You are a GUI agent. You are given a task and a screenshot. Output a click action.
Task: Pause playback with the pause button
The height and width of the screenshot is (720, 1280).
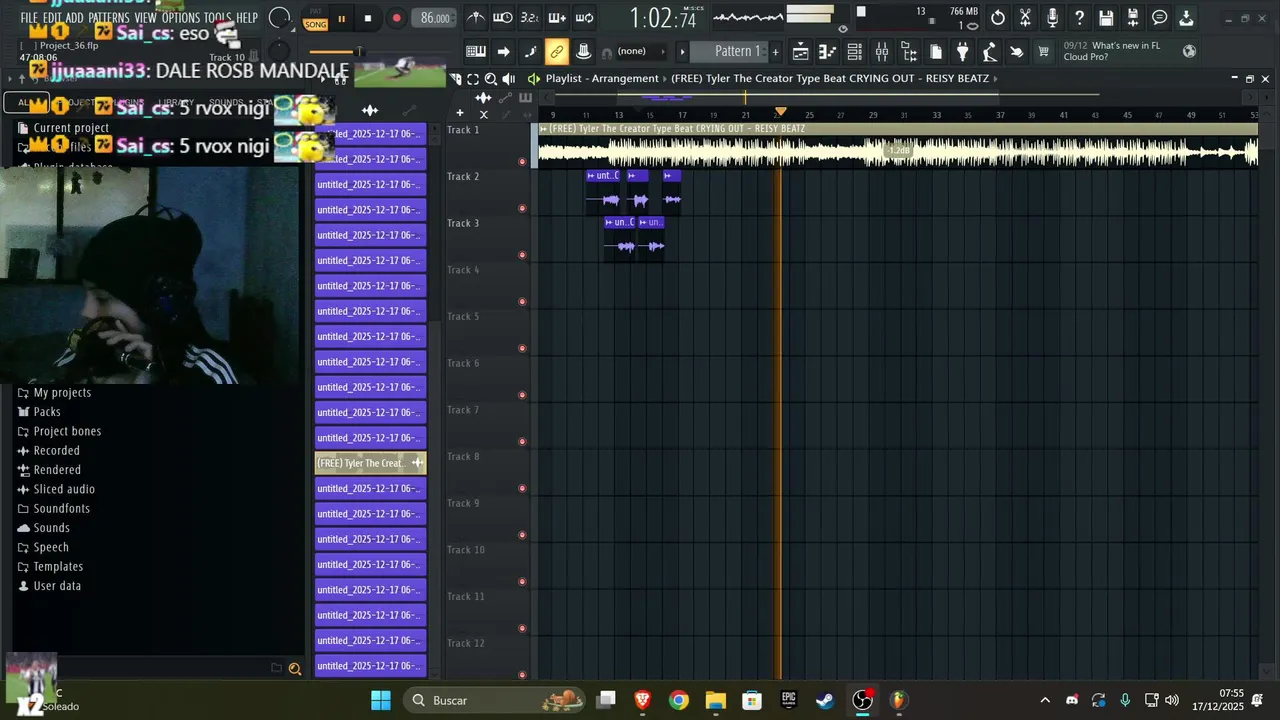(x=341, y=18)
